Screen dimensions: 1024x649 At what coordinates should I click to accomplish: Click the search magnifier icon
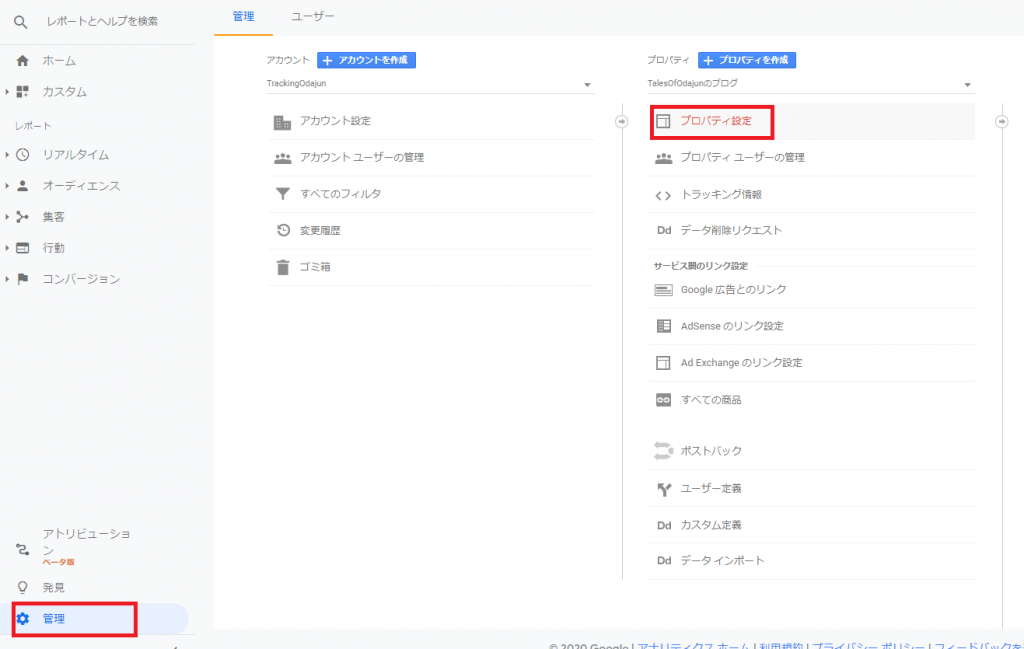(x=21, y=22)
